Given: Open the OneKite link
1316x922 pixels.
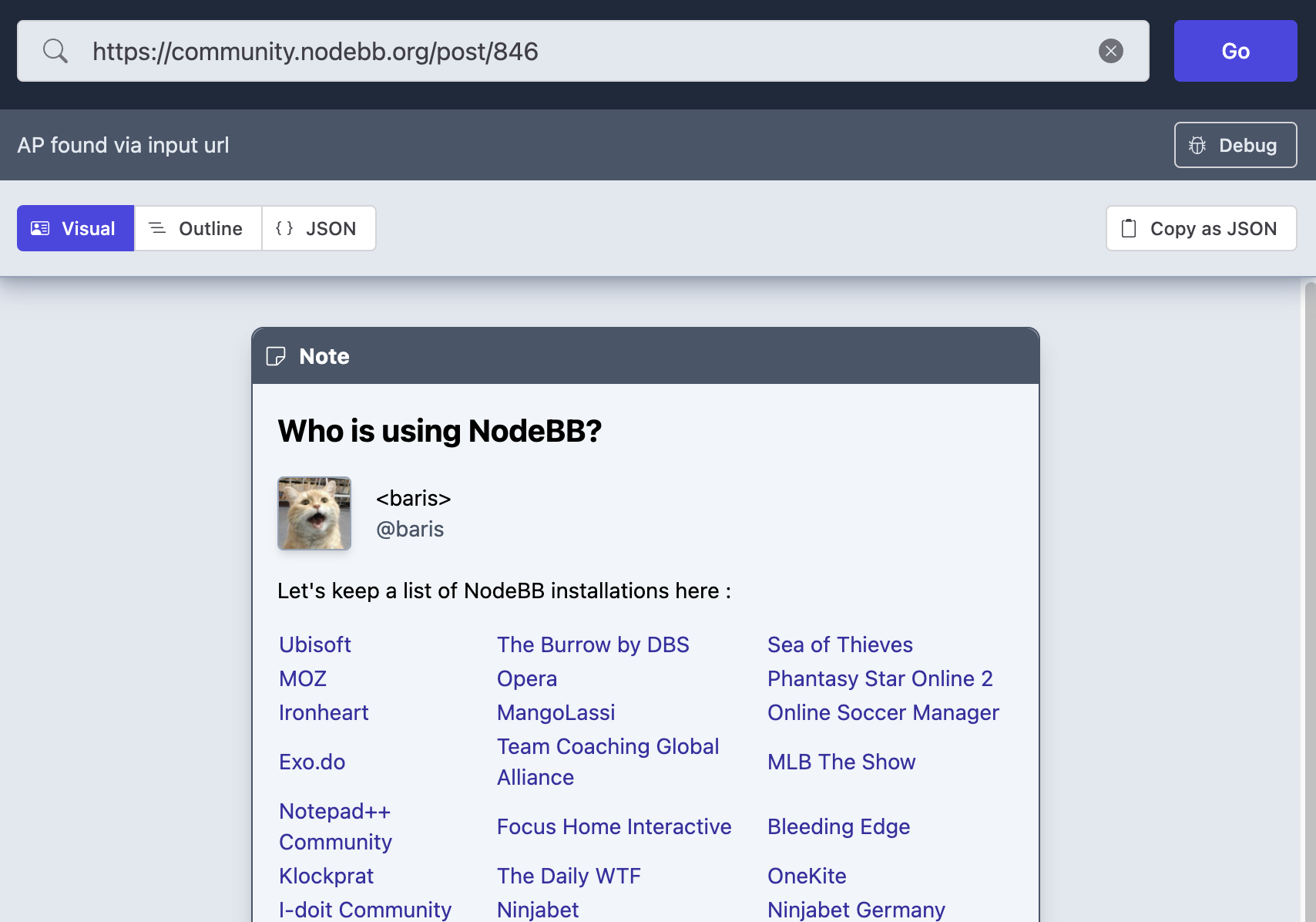Looking at the screenshot, I should (807, 876).
